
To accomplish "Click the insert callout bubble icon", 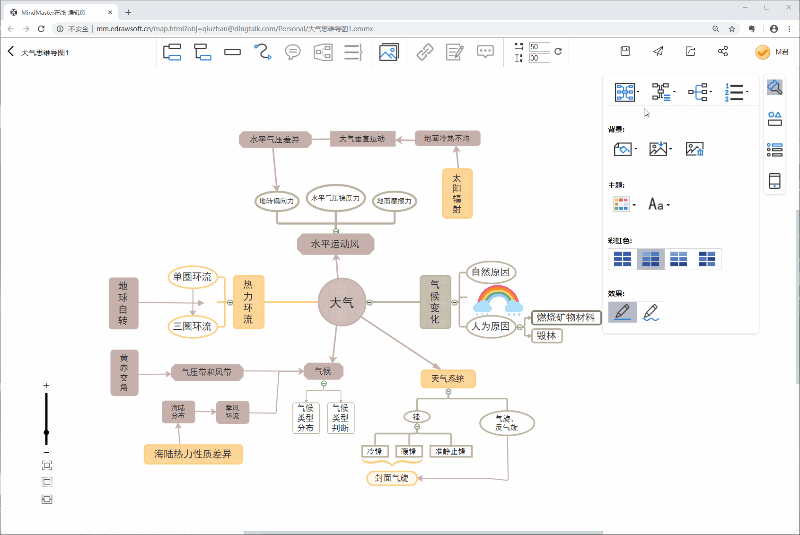I will point(293,51).
